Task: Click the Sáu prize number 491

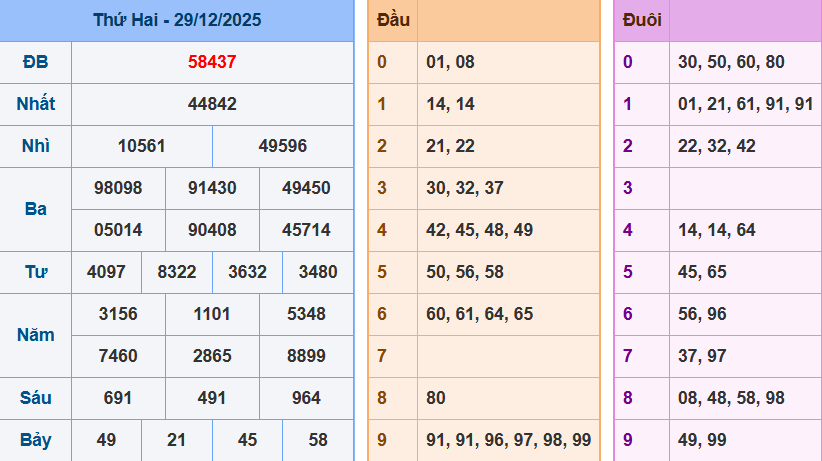Action: 212,398
